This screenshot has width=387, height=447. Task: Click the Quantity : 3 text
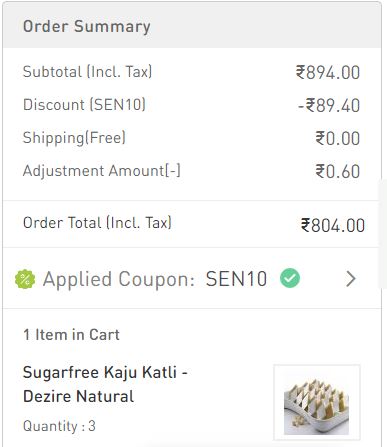pyautogui.click(x=59, y=426)
